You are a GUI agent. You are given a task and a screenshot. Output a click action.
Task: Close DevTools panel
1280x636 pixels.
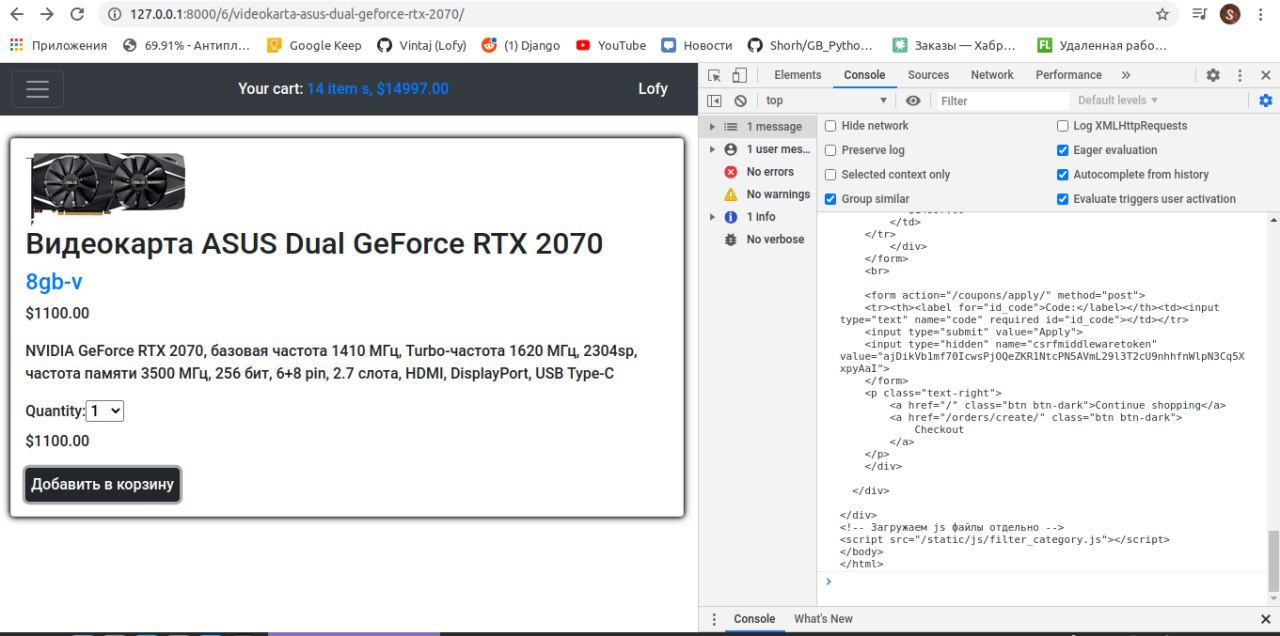(1266, 75)
